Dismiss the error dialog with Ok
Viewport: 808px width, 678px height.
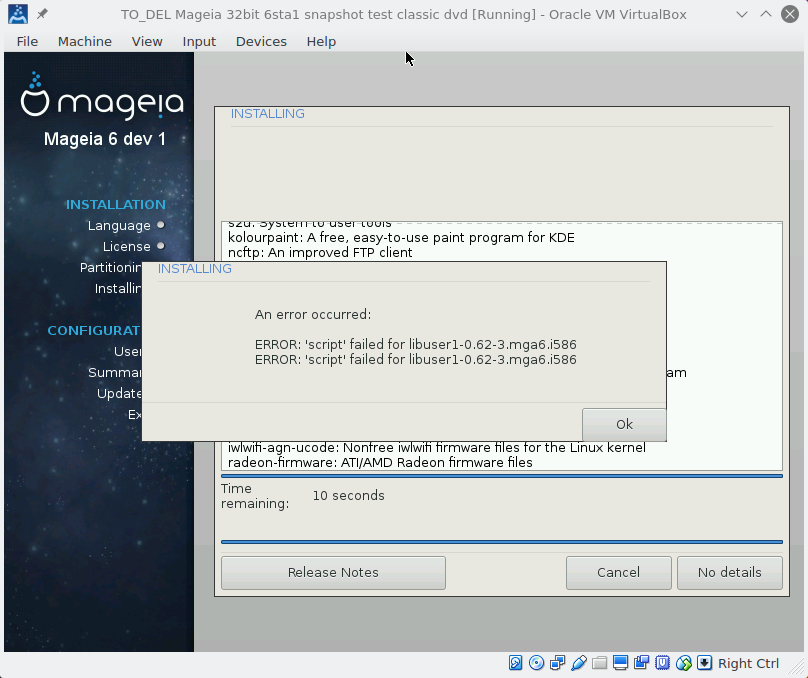pyautogui.click(x=624, y=425)
